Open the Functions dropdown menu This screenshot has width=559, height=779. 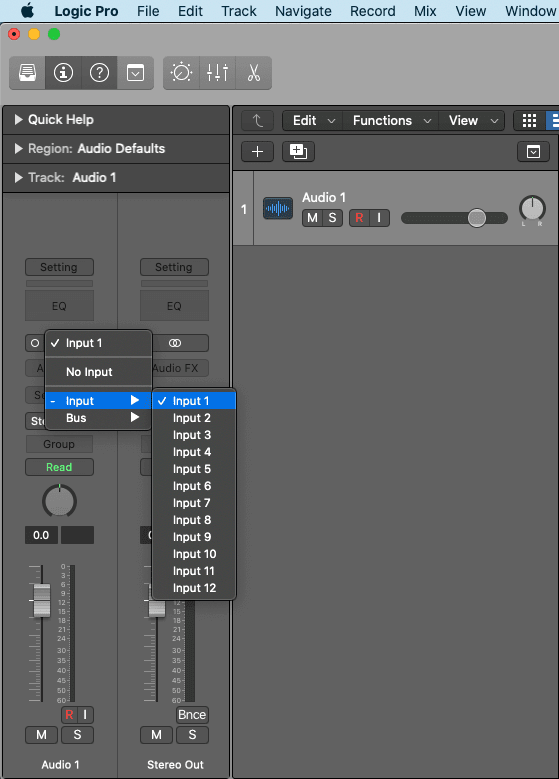[392, 121]
